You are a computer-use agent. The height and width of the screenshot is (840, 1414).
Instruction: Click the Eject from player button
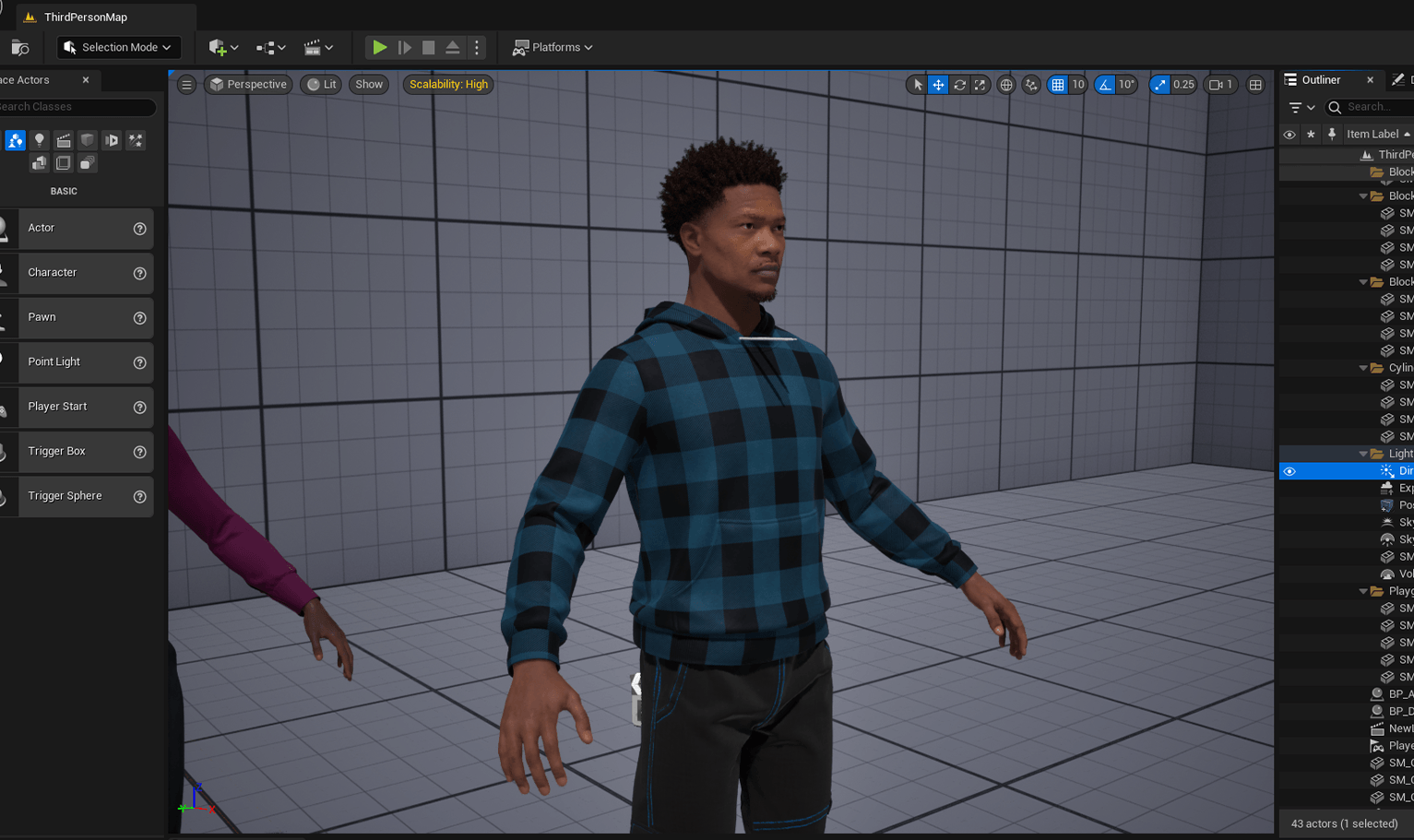tap(452, 47)
